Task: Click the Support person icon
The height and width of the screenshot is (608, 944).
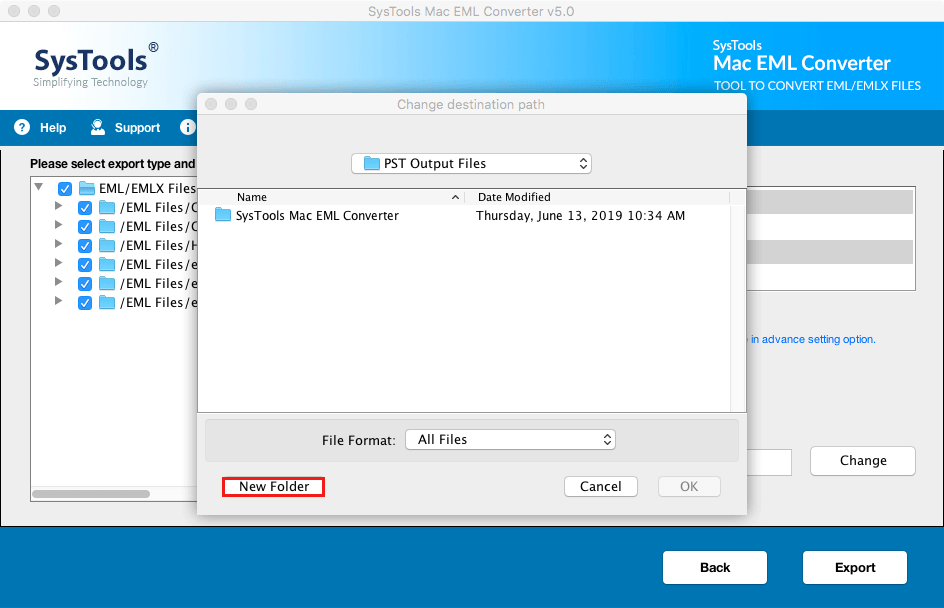Action: click(x=98, y=127)
